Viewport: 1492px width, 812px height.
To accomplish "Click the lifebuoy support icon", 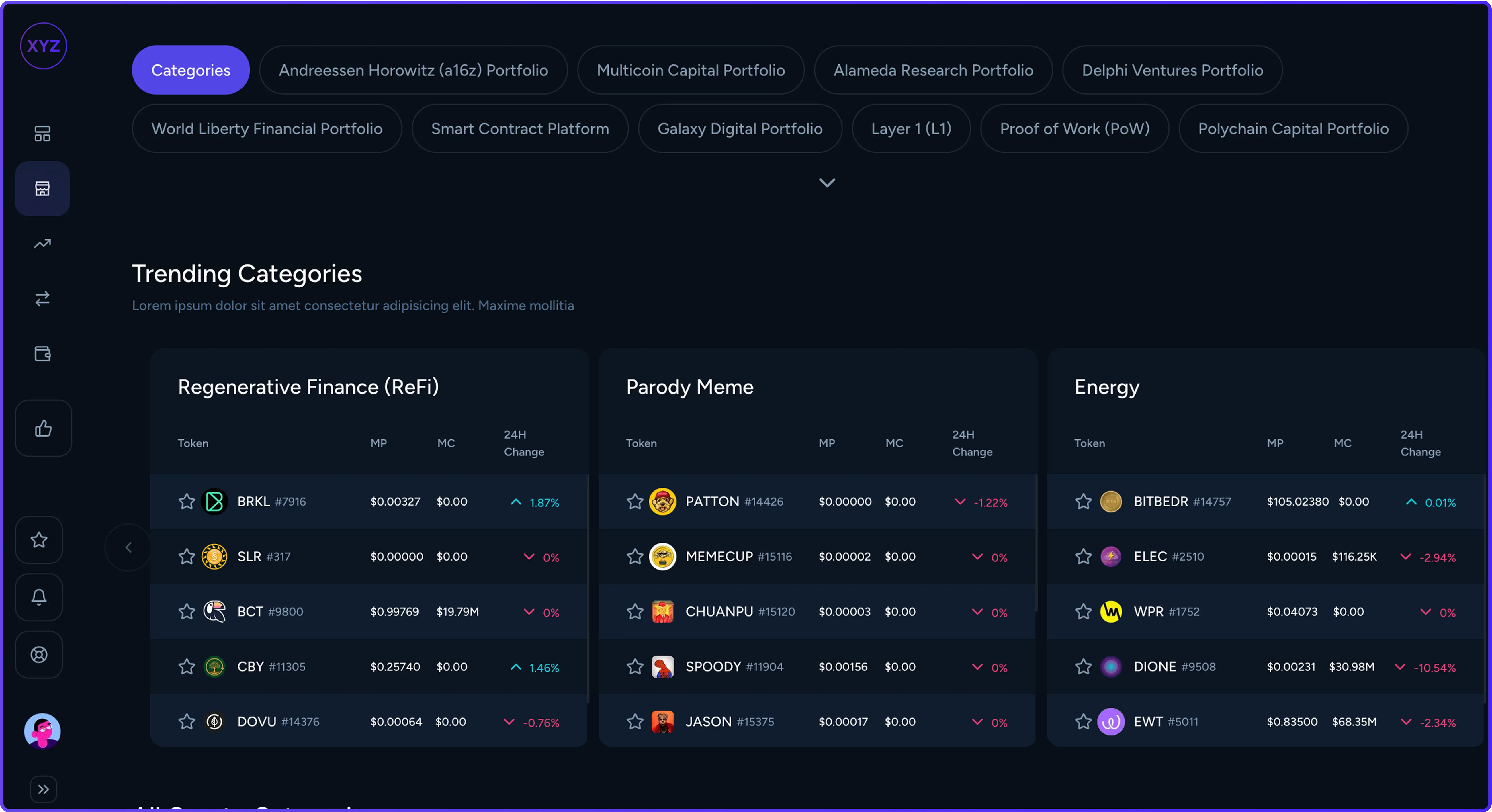I will pyautogui.click(x=39, y=654).
